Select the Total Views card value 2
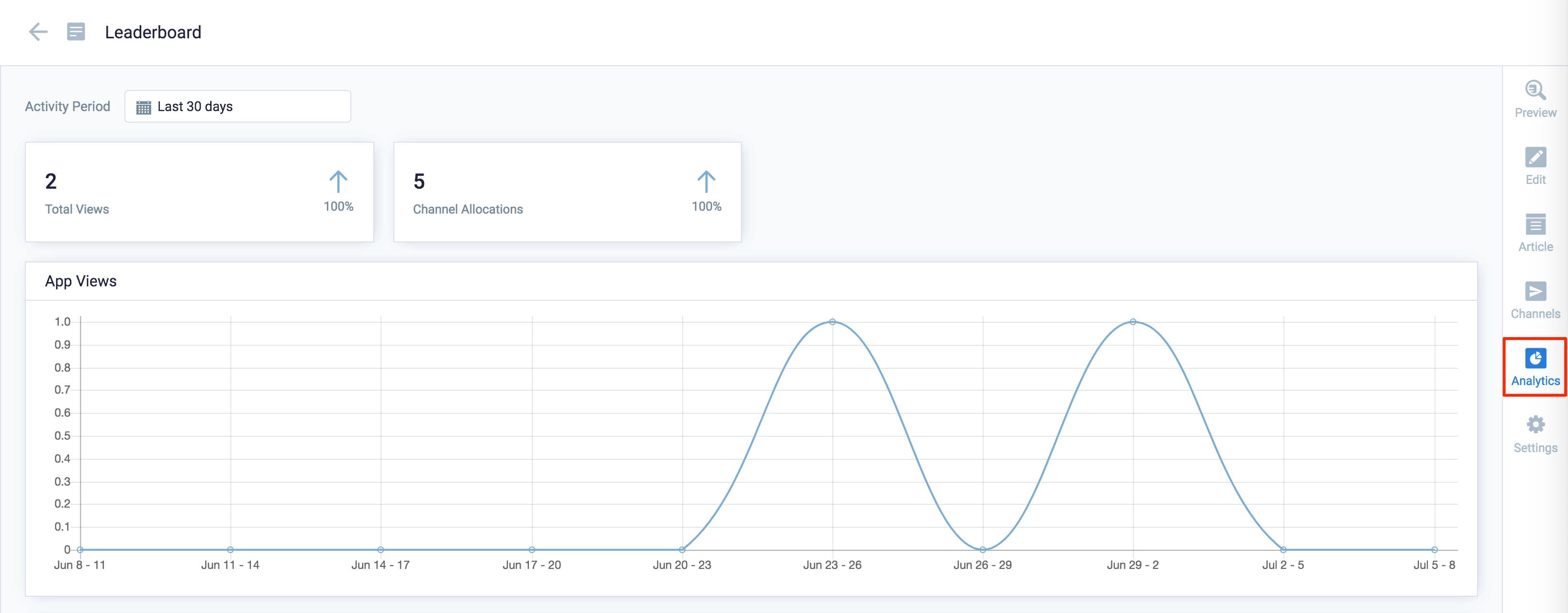This screenshot has width=1568, height=613. (51, 181)
